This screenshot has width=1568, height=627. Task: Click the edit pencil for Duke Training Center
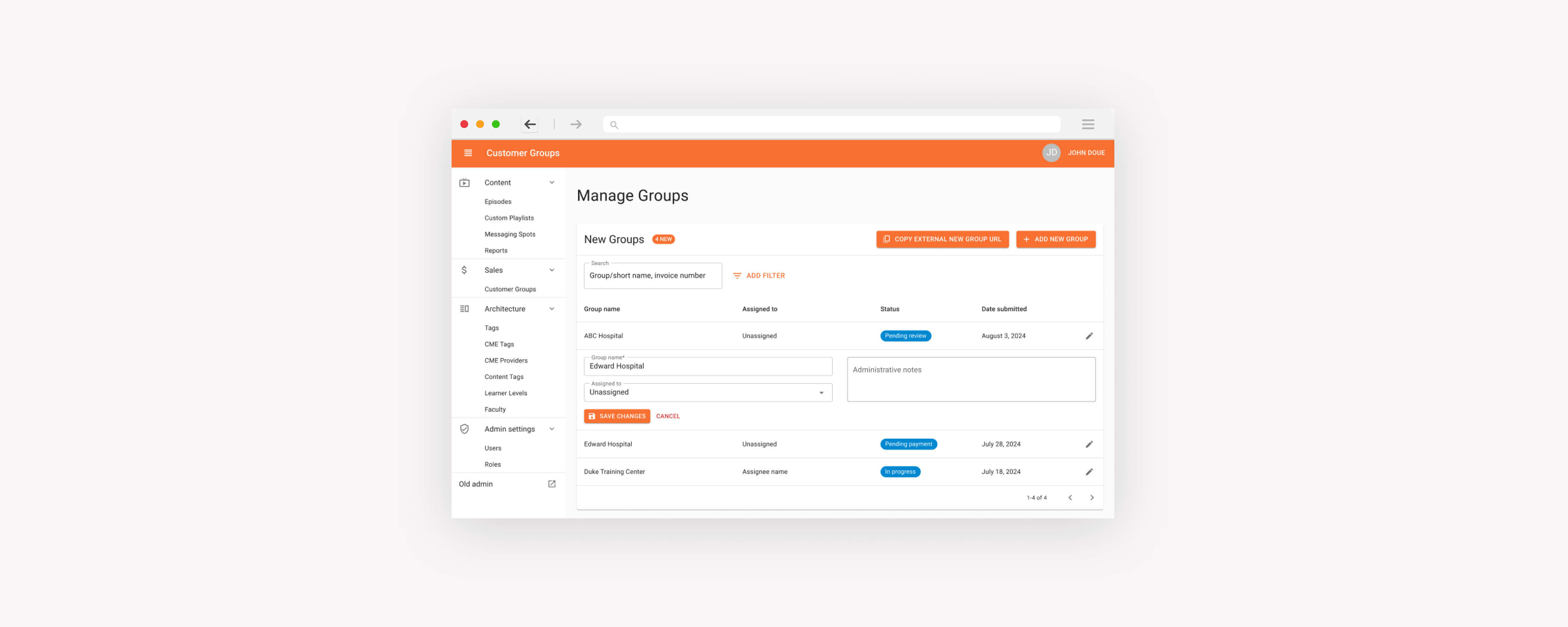point(1089,472)
